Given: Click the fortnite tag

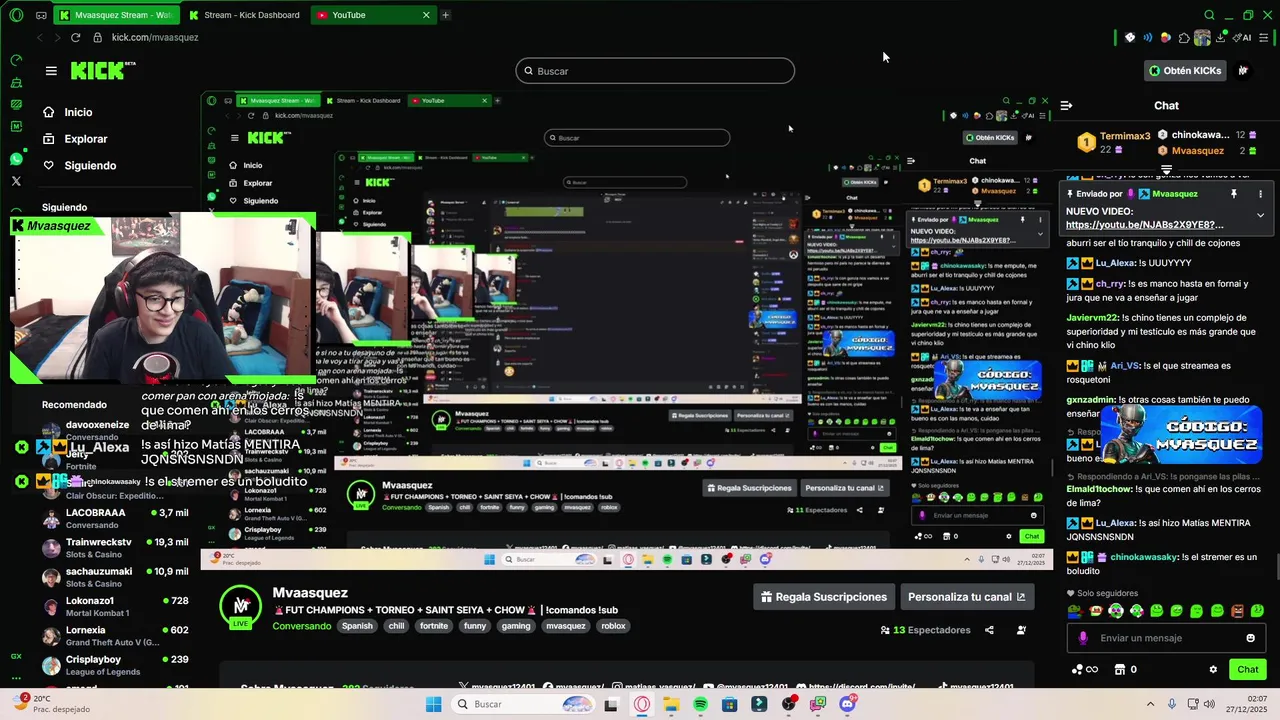Looking at the screenshot, I should click(x=434, y=626).
